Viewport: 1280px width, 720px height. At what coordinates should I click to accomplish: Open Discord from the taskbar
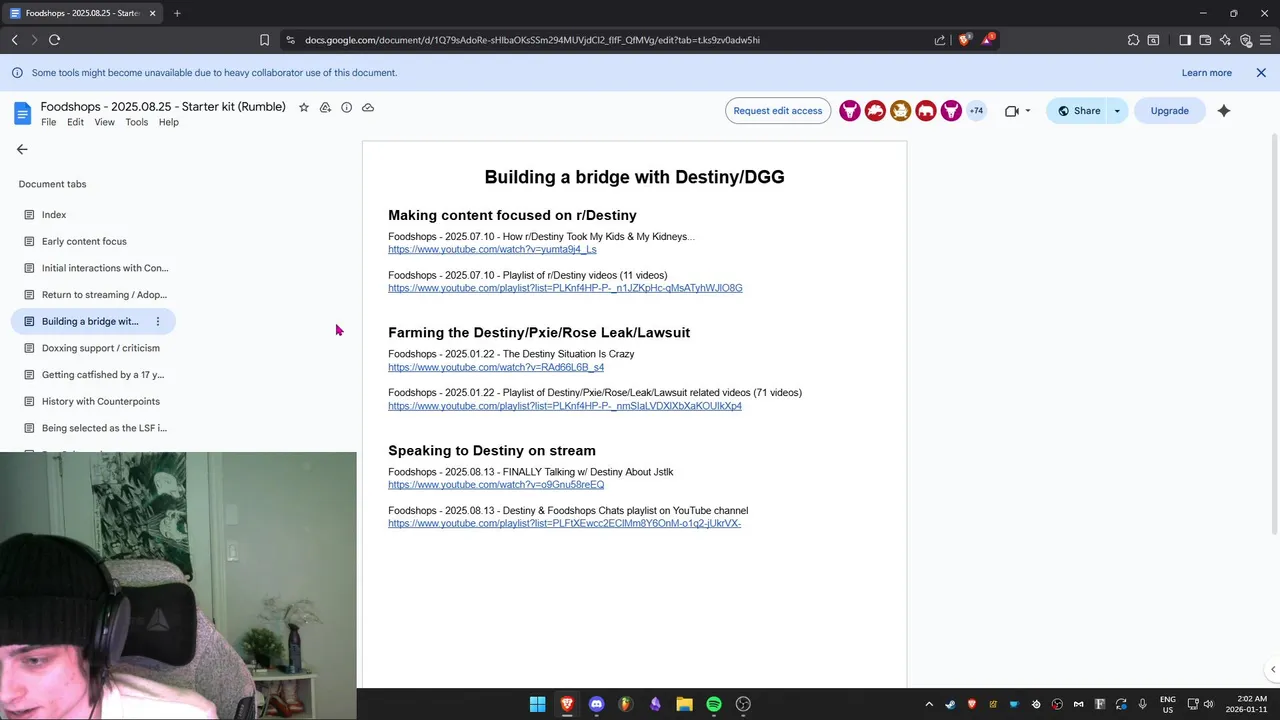point(597,704)
